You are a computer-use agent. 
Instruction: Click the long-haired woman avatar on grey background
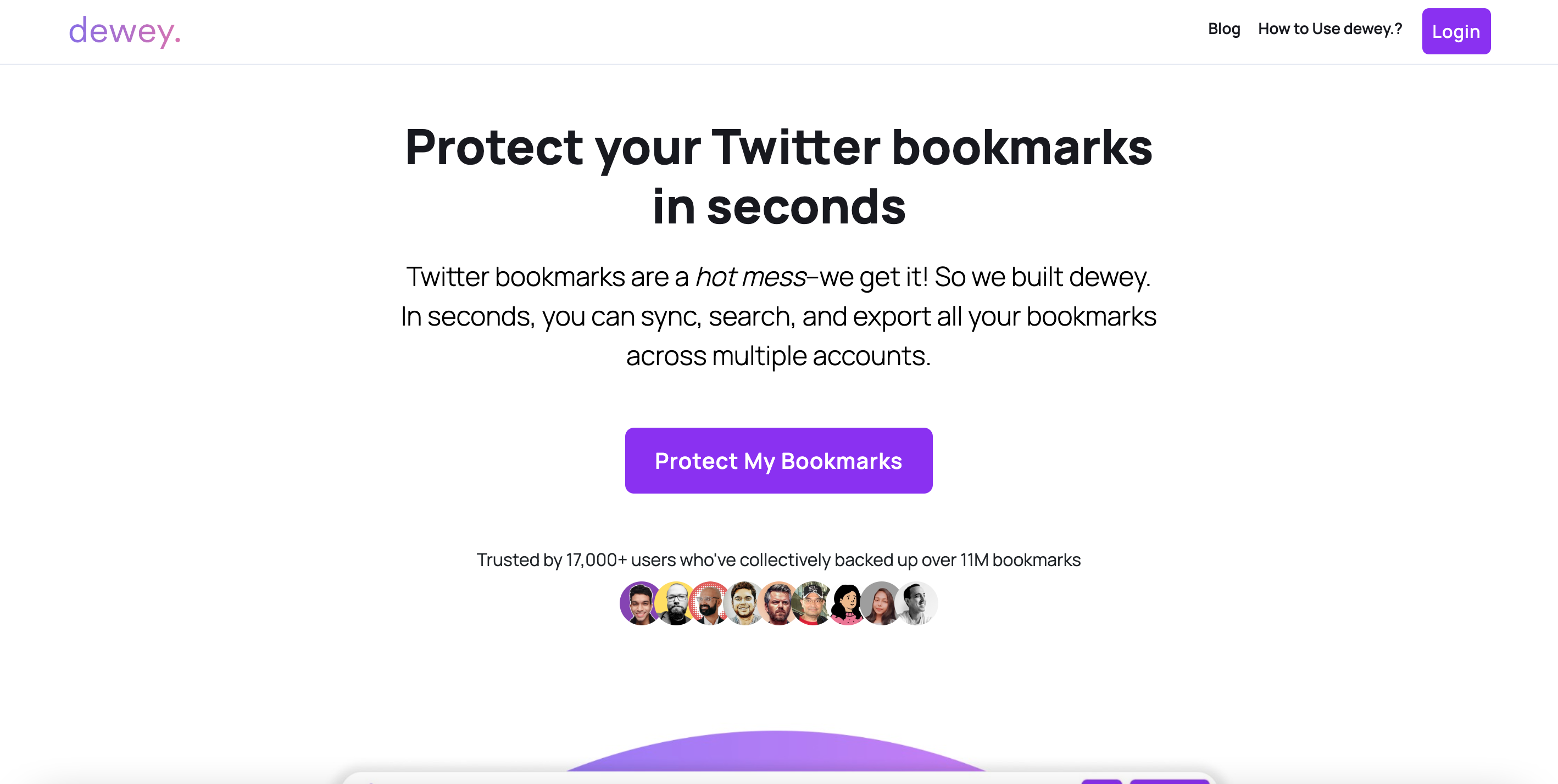[882, 603]
